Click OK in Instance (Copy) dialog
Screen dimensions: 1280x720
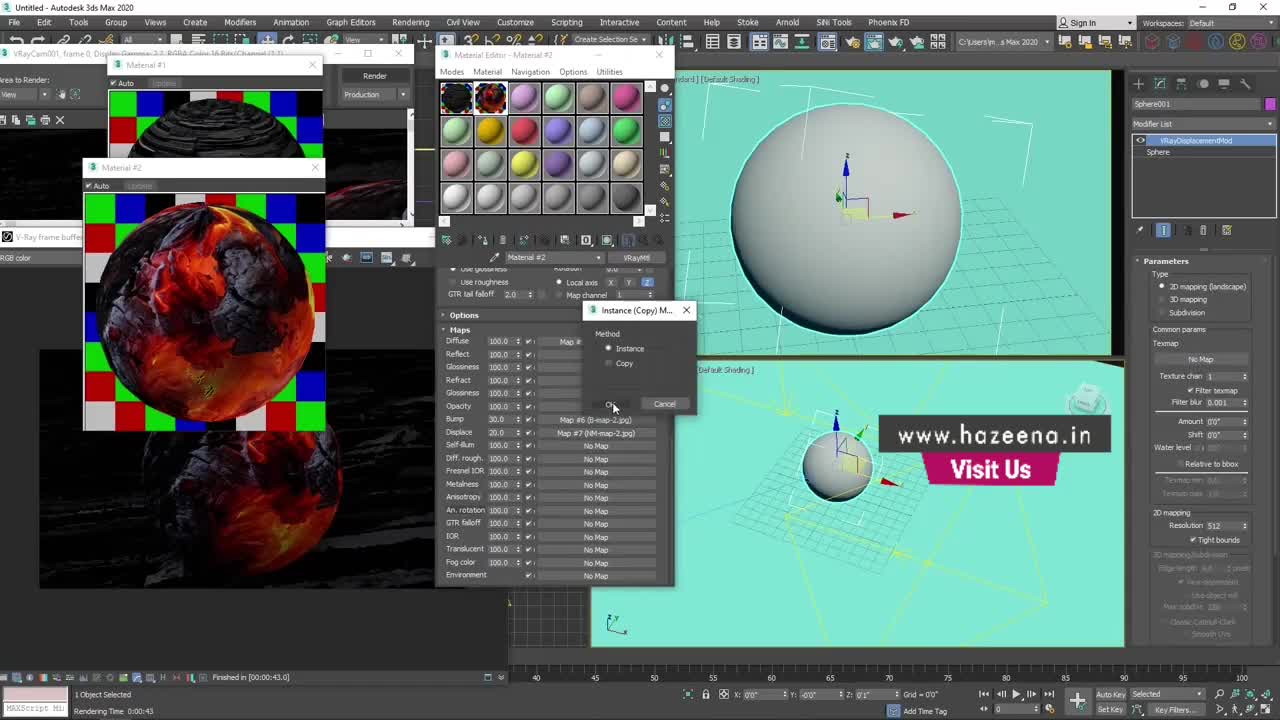tap(611, 404)
